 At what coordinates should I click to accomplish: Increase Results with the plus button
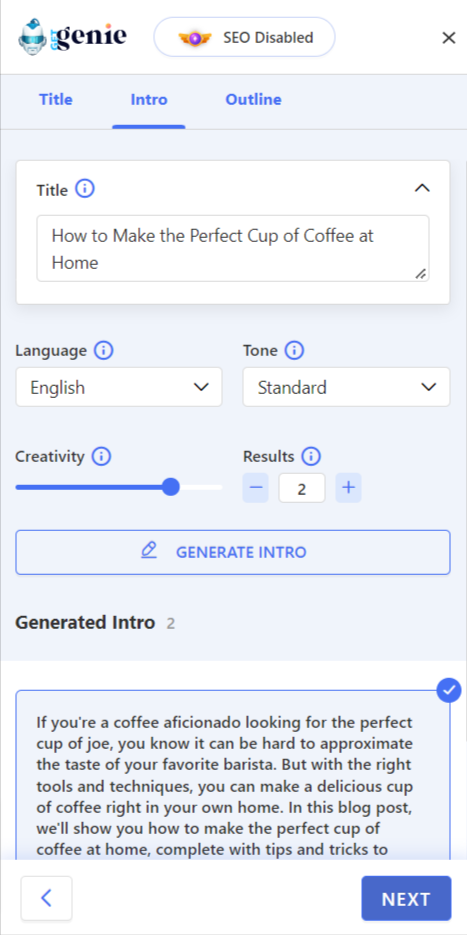(348, 488)
